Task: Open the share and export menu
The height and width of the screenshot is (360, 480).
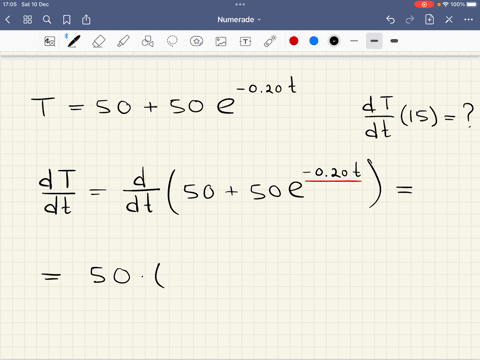Action: pos(86,20)
